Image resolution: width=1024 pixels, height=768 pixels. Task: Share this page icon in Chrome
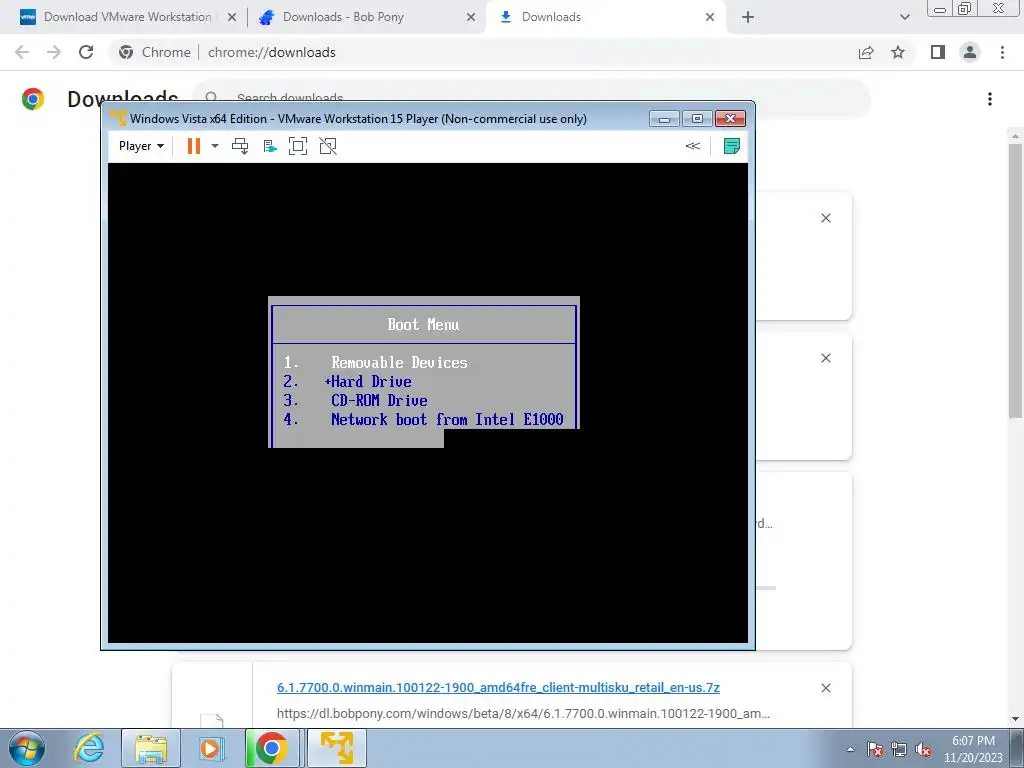[x=866, y=52]
